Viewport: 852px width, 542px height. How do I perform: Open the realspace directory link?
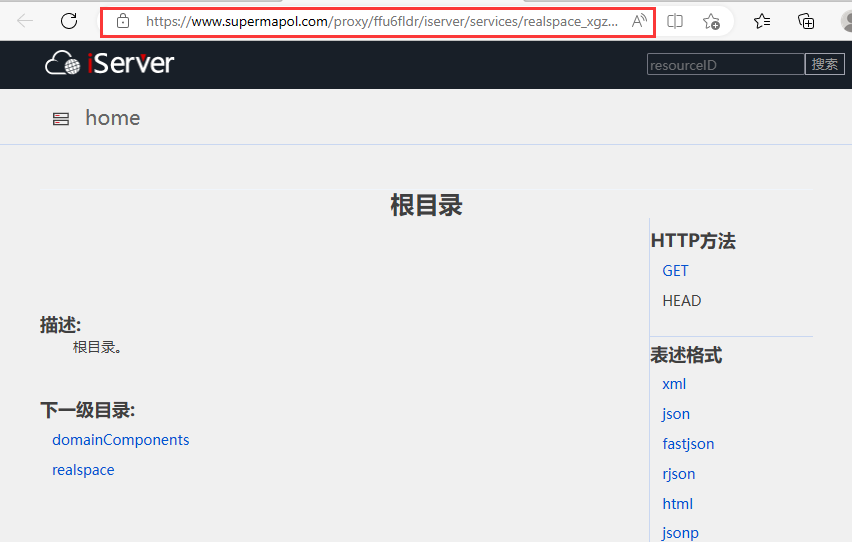pyautogui.click(x=83, y=470)
